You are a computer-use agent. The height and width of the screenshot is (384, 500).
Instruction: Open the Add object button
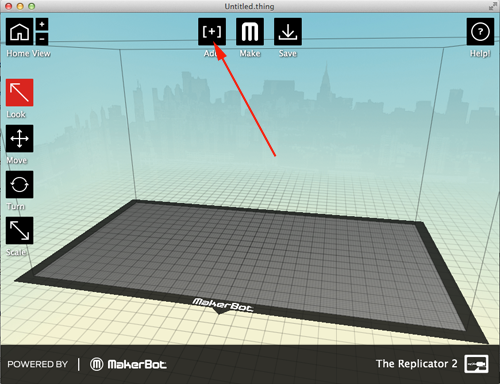[212, 31]
